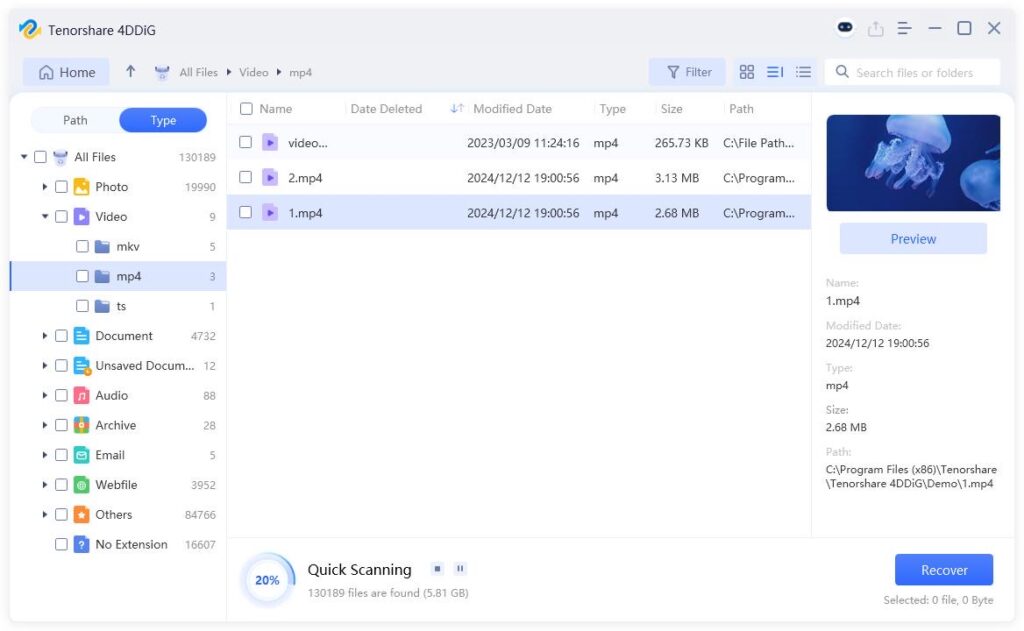1024x631 pixels.
Task: Select all files with header checkbox
Action: 246,108
